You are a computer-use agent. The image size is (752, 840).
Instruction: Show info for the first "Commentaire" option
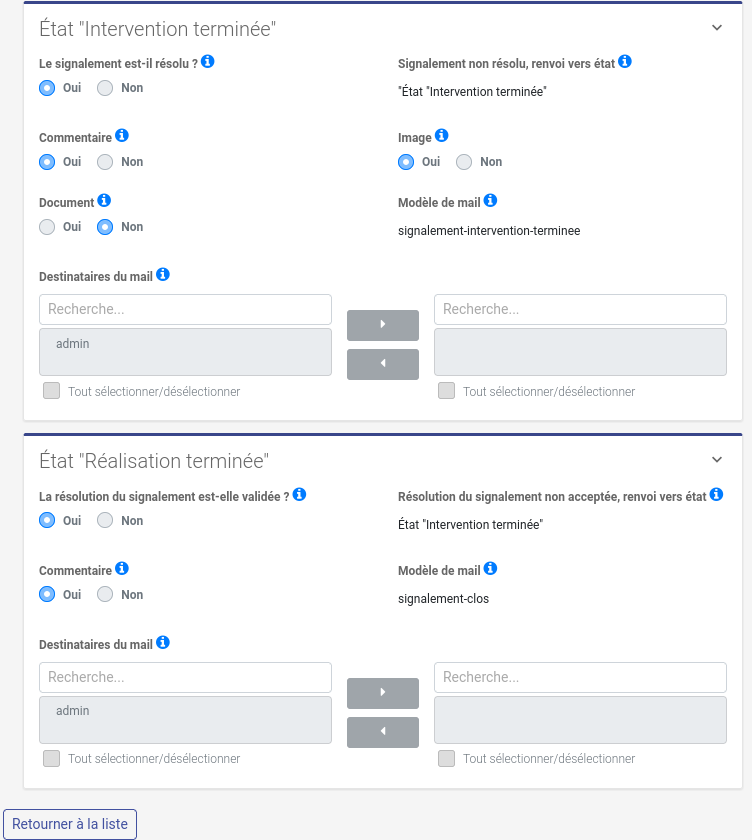pos(123,136)
